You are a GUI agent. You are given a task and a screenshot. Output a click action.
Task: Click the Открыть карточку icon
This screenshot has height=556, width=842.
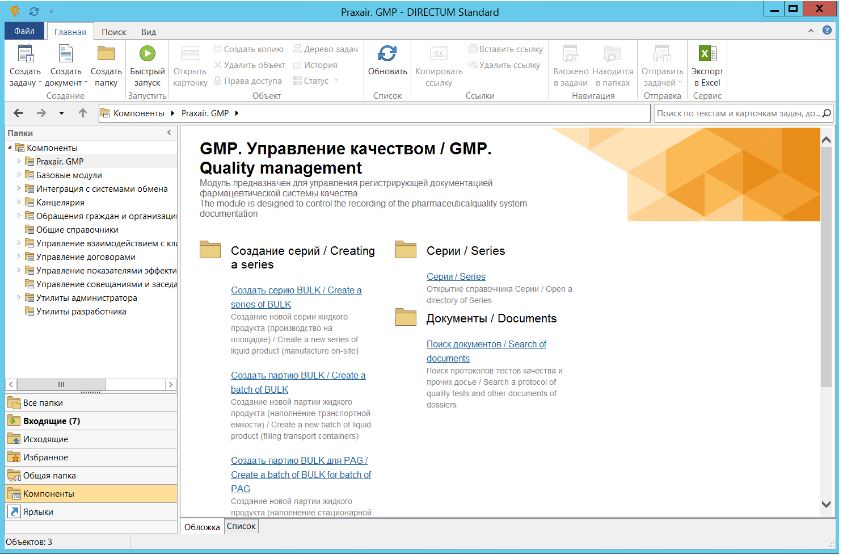tap(190, 53)
